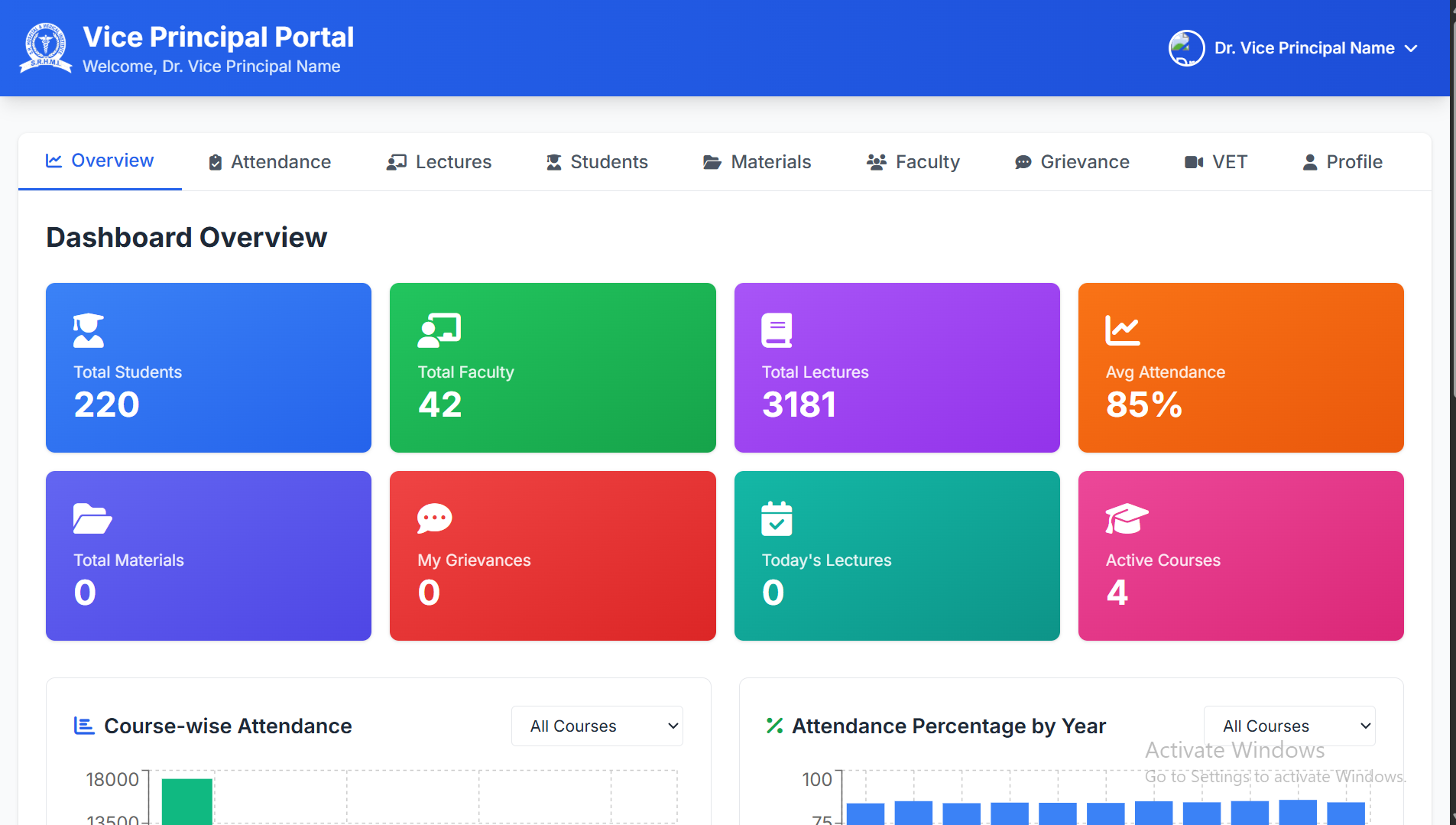Open the Attendance tab
Screen dimensions: 1456x825
[270, 162]
